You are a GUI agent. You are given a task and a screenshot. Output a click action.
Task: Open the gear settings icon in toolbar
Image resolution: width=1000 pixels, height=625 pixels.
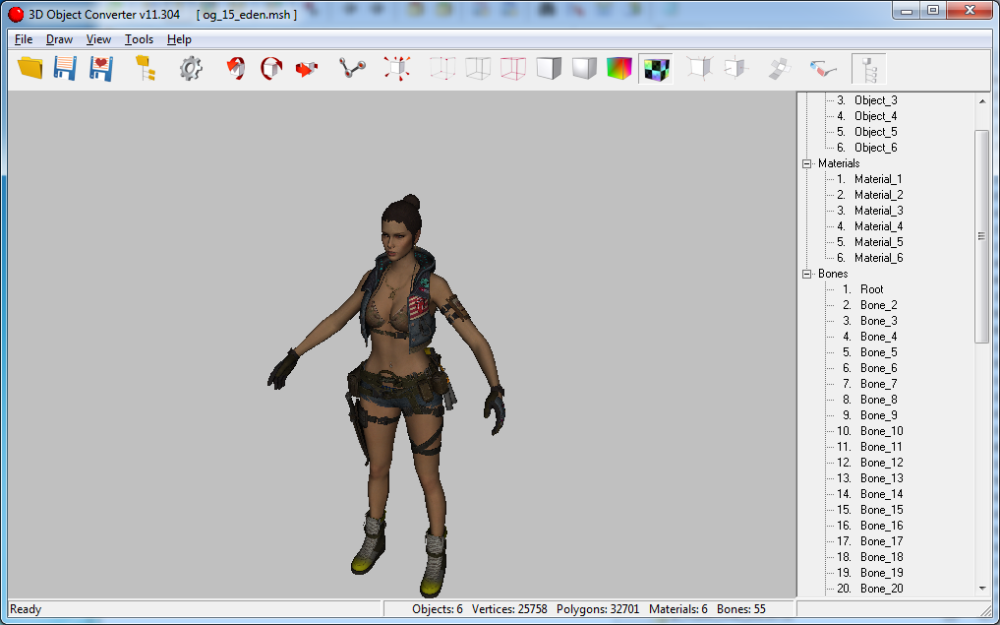click(x=190, y=68)
